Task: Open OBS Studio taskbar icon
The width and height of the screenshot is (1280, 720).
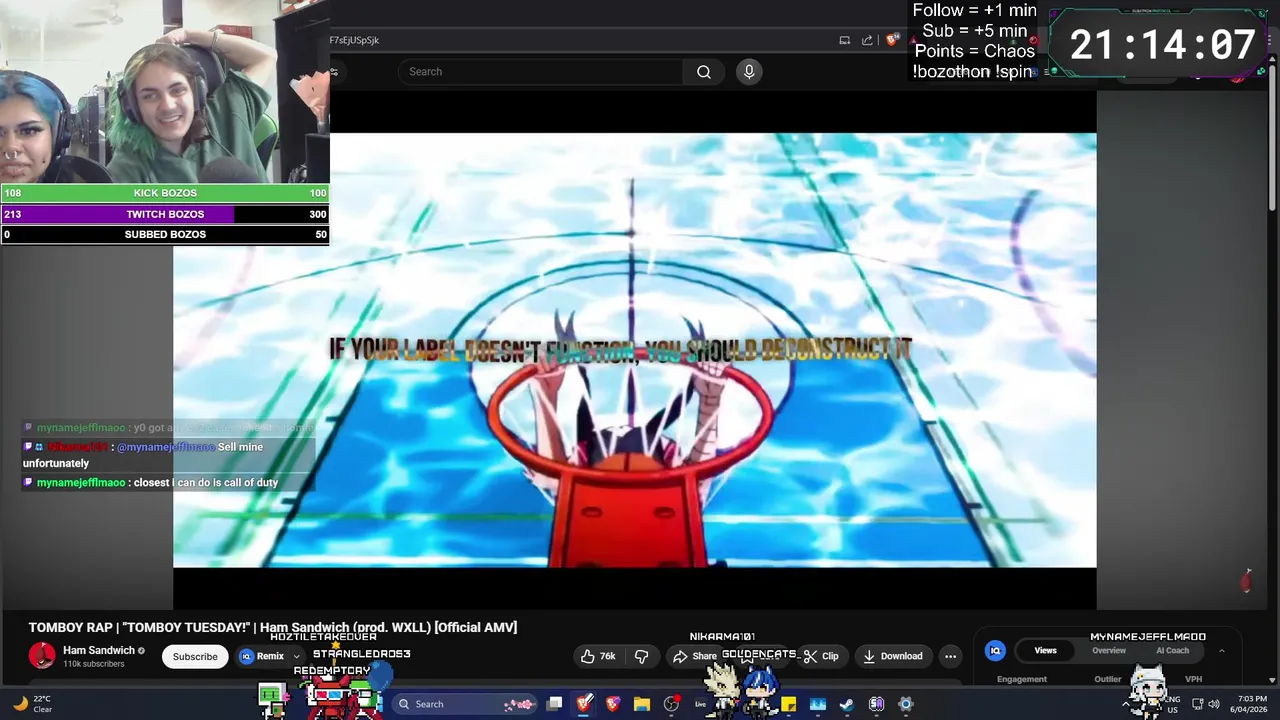Action: pyautogui.click(x=672, y=704)
